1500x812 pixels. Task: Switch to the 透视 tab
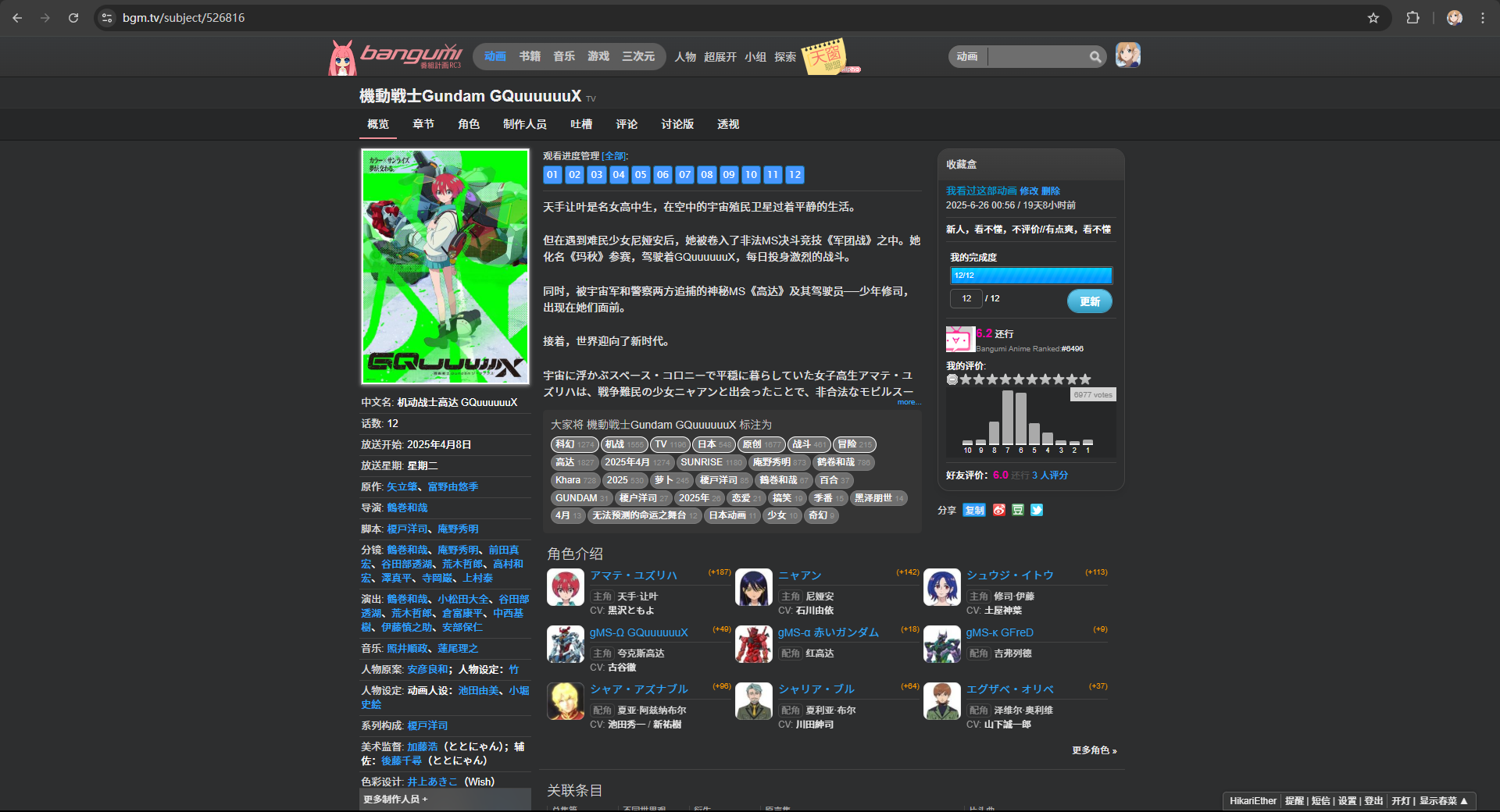click(x=728, y=124)
